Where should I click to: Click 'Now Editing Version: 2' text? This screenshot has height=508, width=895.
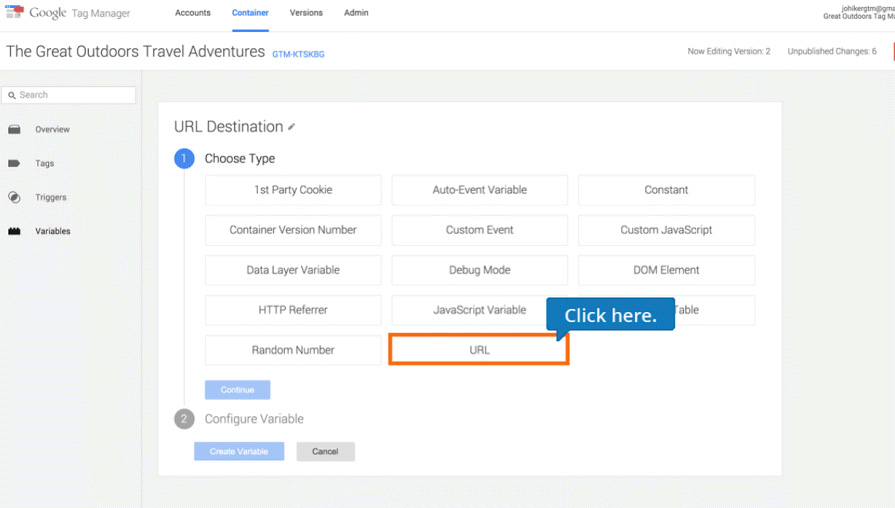(x=729, y=51)
